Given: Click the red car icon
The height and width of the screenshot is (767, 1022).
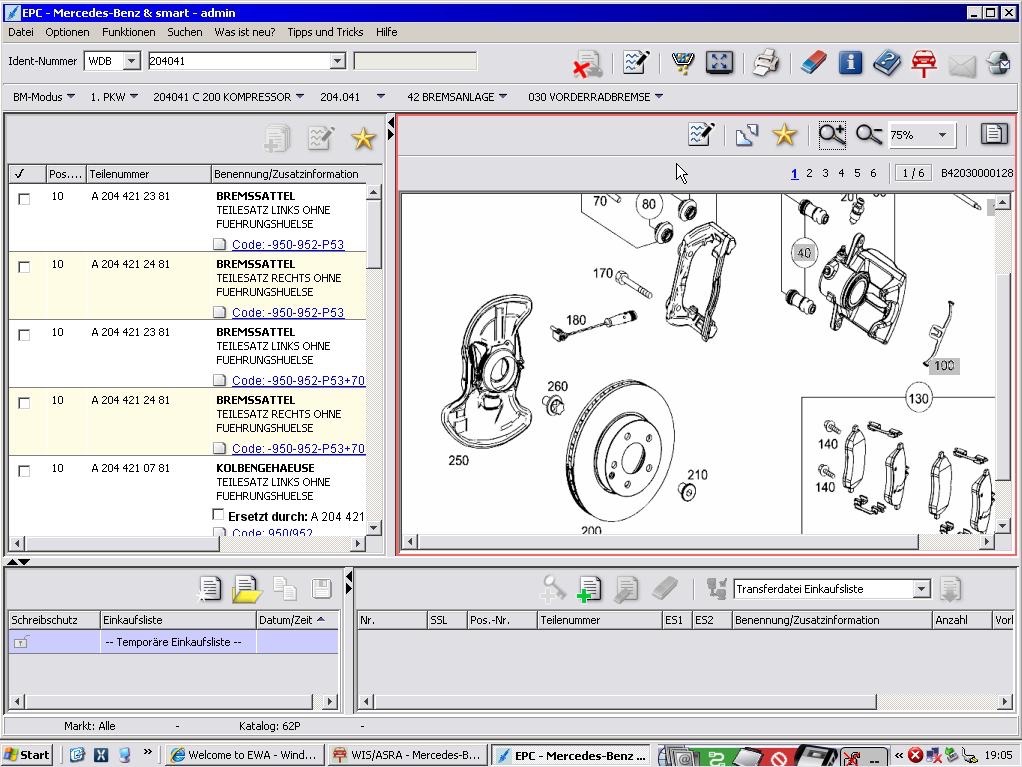Looking at the screenshot, I should 924,63.
